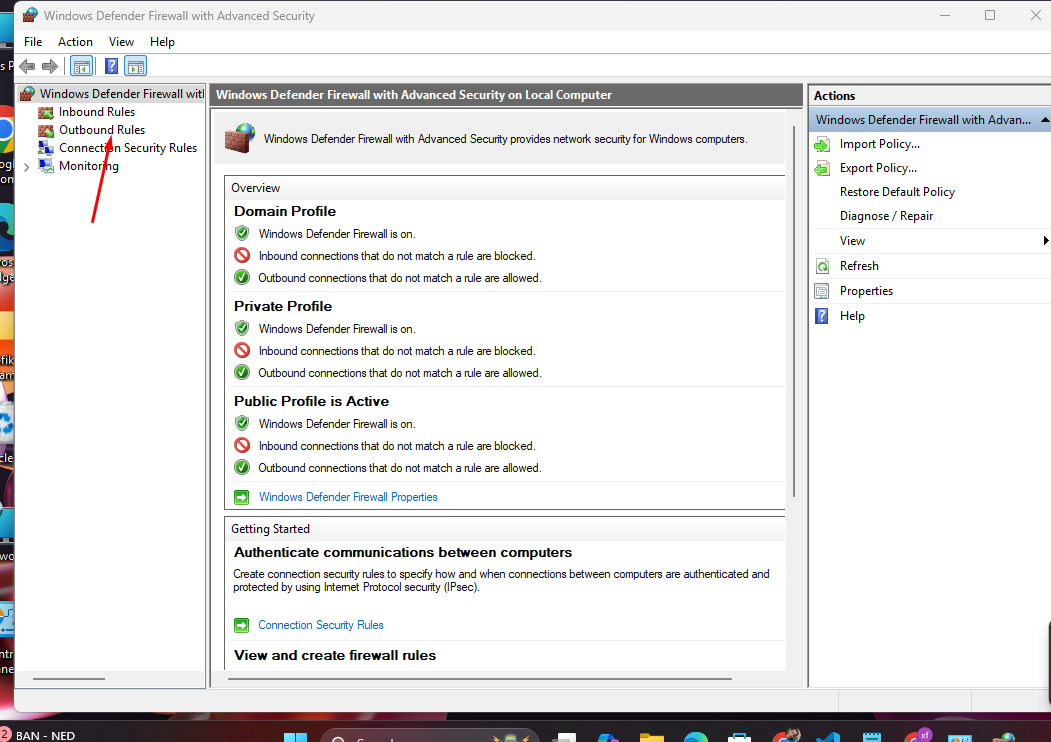Click the Forward arrow toolbar icon
This screenshot has width=1051, height=742.
coord(49,66)
